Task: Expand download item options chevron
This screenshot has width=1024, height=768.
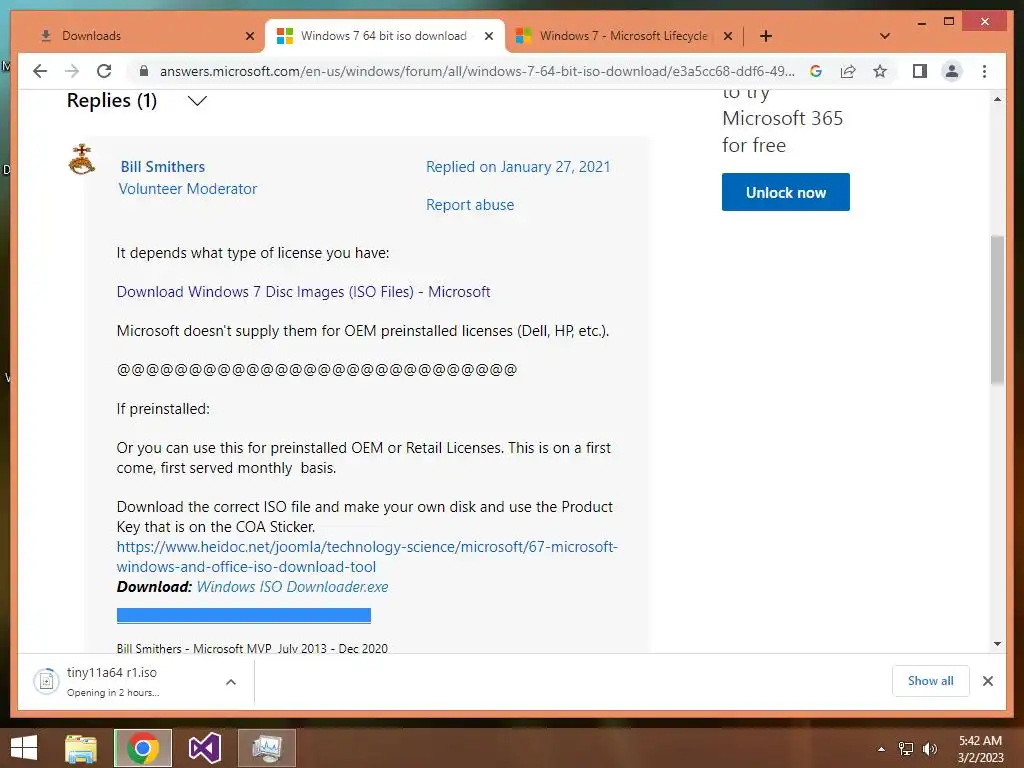Action: [231, 682]
